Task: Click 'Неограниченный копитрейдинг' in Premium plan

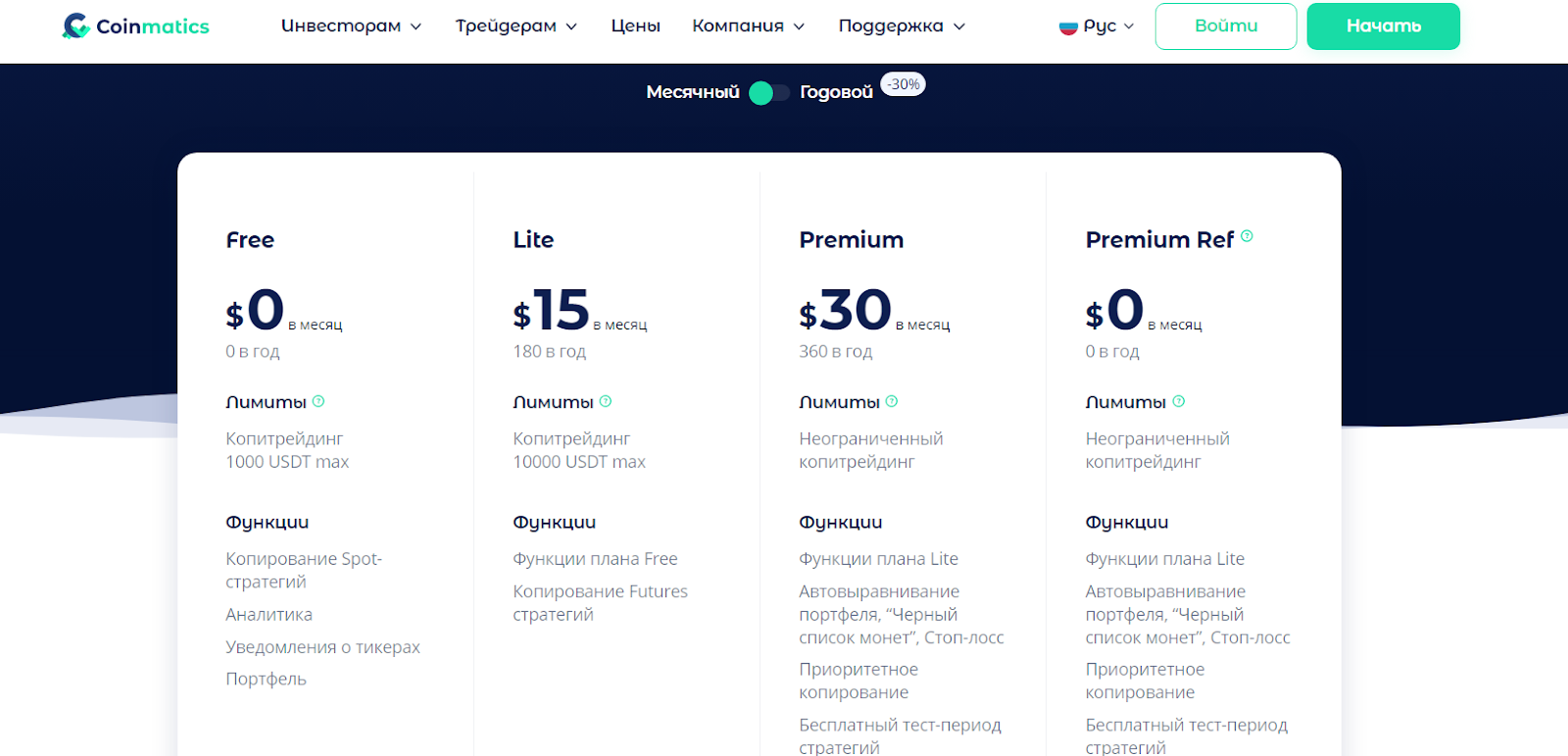Action: (871, 450)
